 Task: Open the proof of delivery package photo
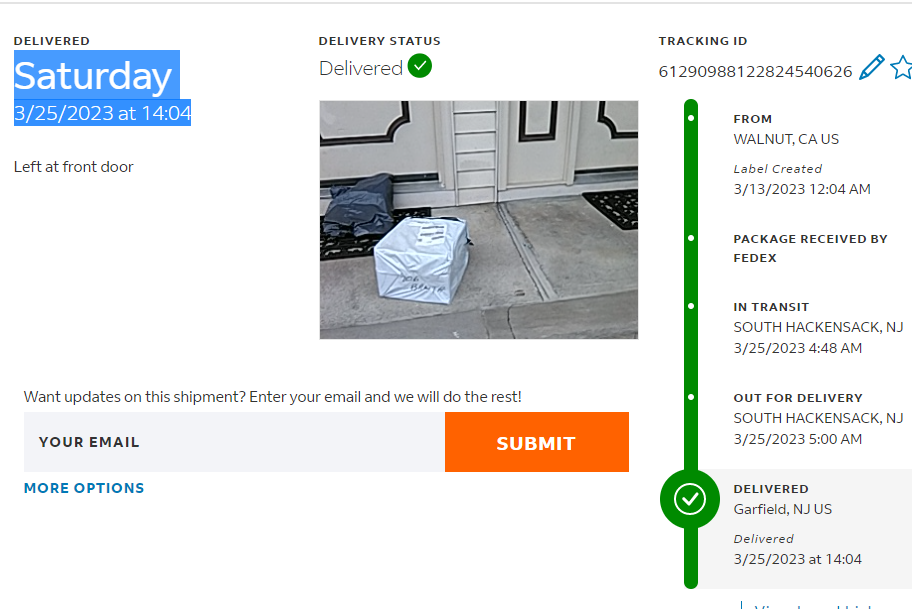479,220
